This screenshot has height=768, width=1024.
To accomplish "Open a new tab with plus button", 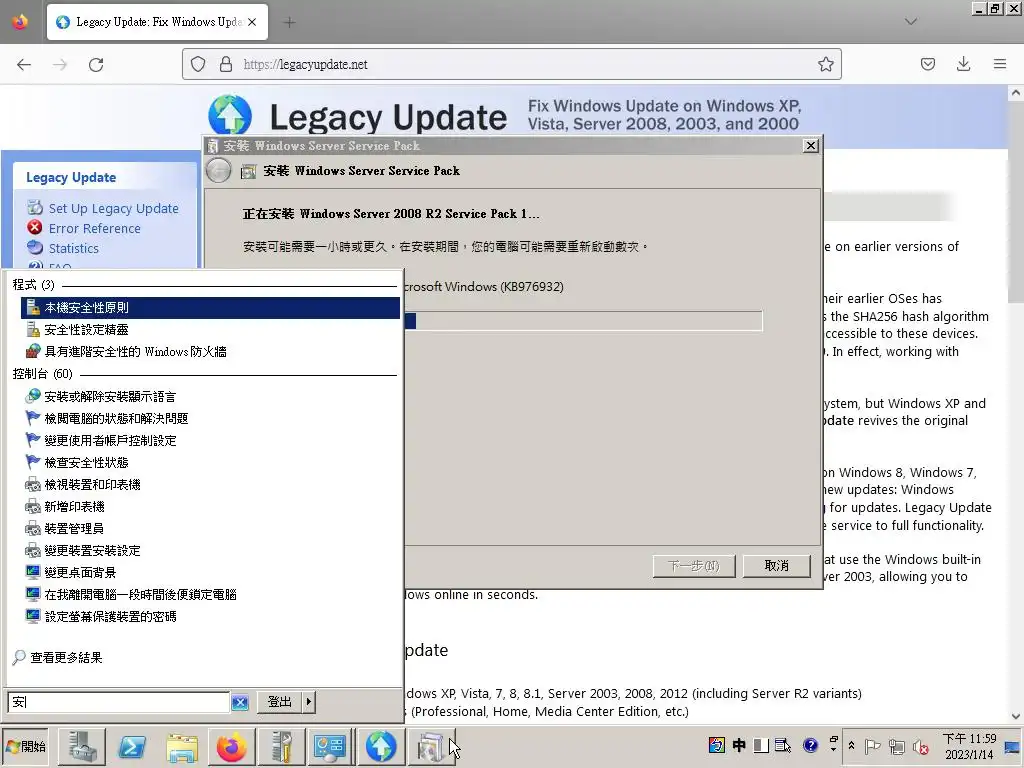I will pyautogui.click(x=289, y=22).
